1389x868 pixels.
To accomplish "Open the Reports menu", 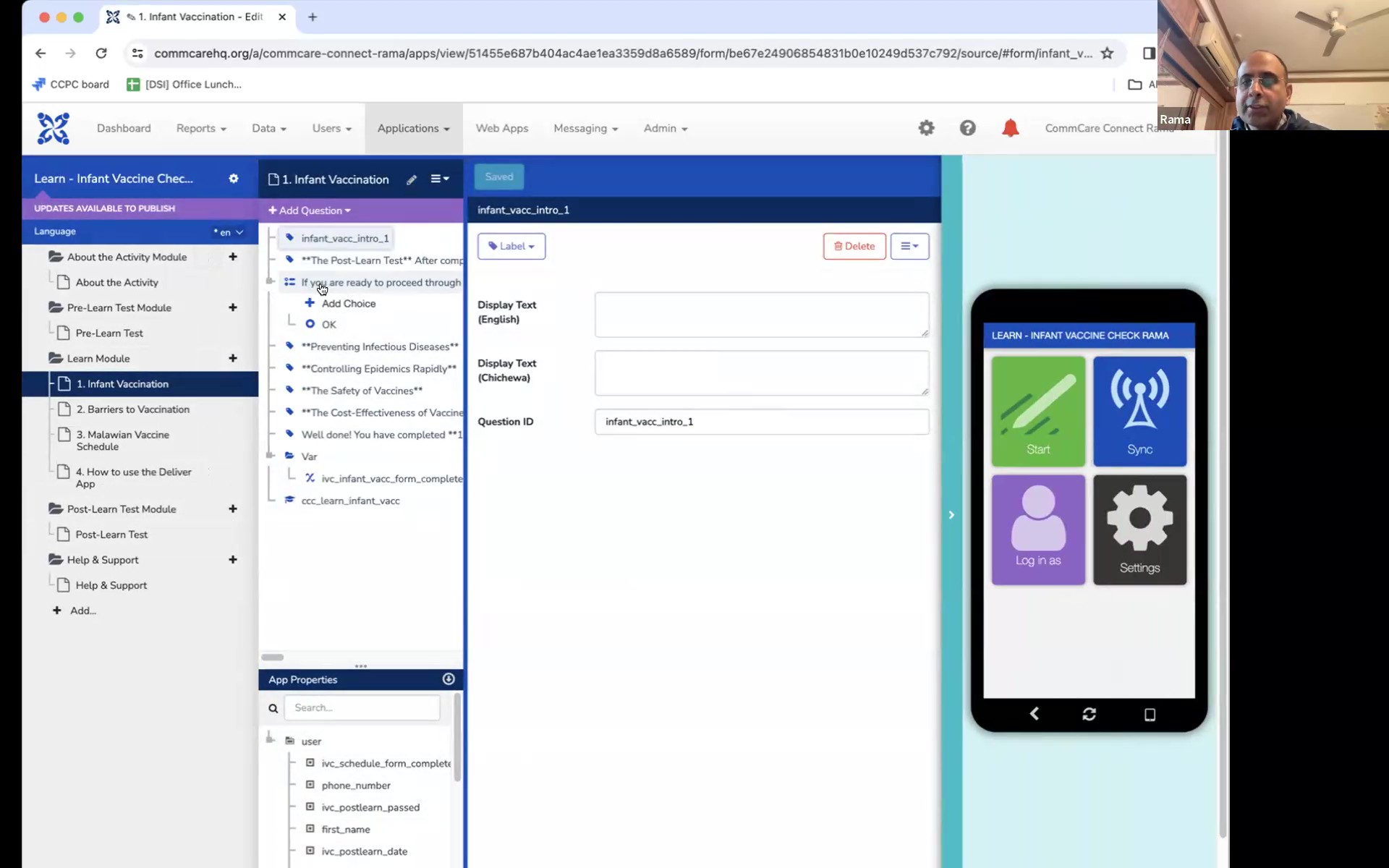I will pos(201,128).
